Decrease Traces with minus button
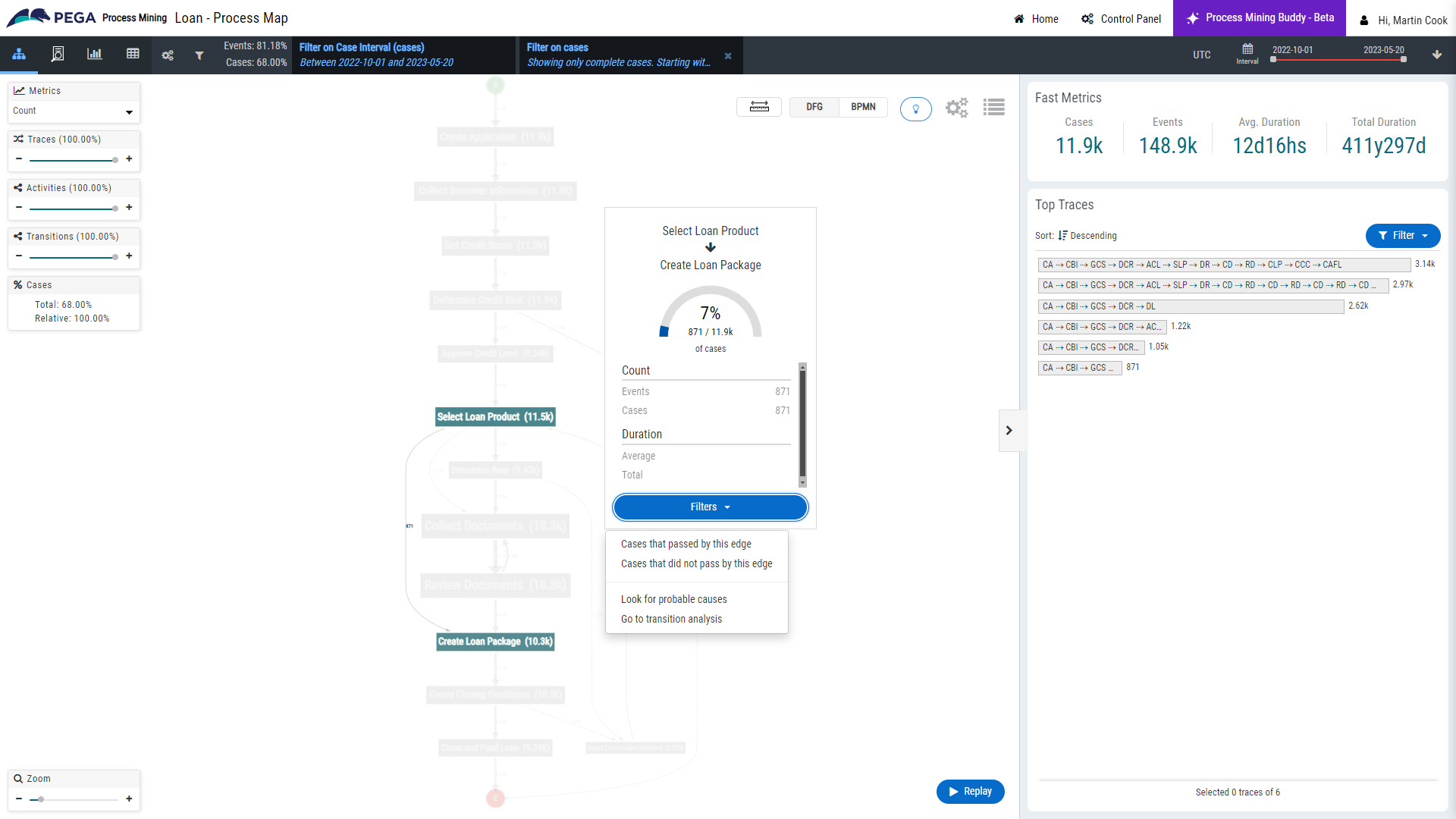 click(19, 159)
